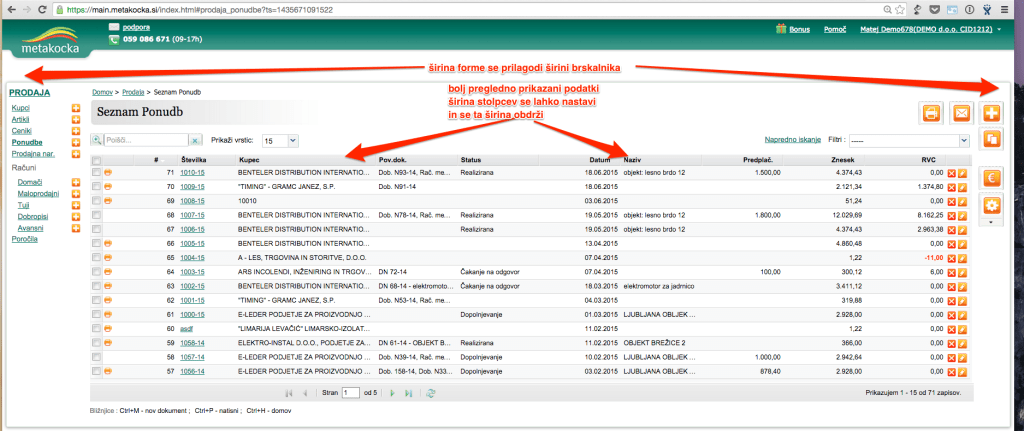This screenshot has height=431, width=1024.
Task: Click the magnifier search icon
Action: click(97, 140)
